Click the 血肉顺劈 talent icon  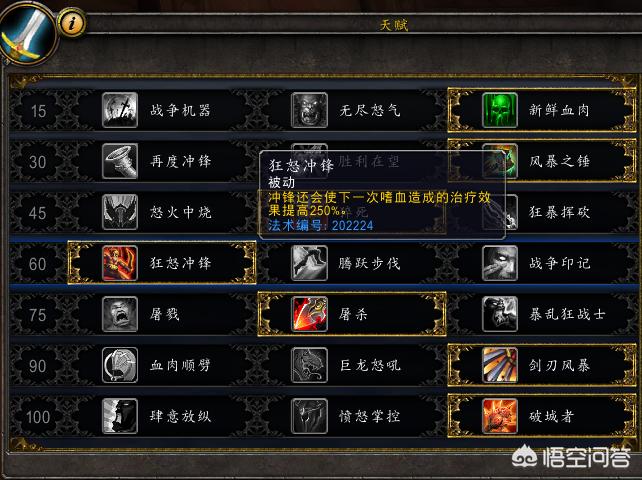120,365
